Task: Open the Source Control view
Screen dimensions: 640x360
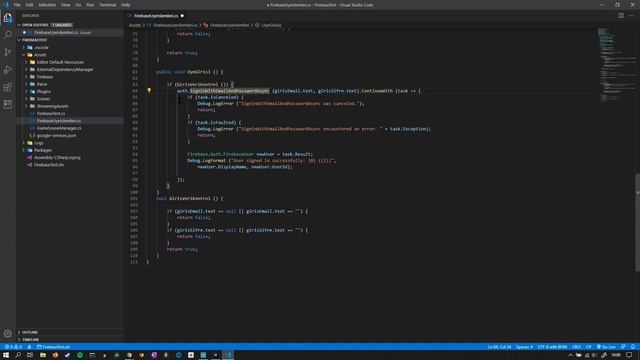Action: click(8, 52)
